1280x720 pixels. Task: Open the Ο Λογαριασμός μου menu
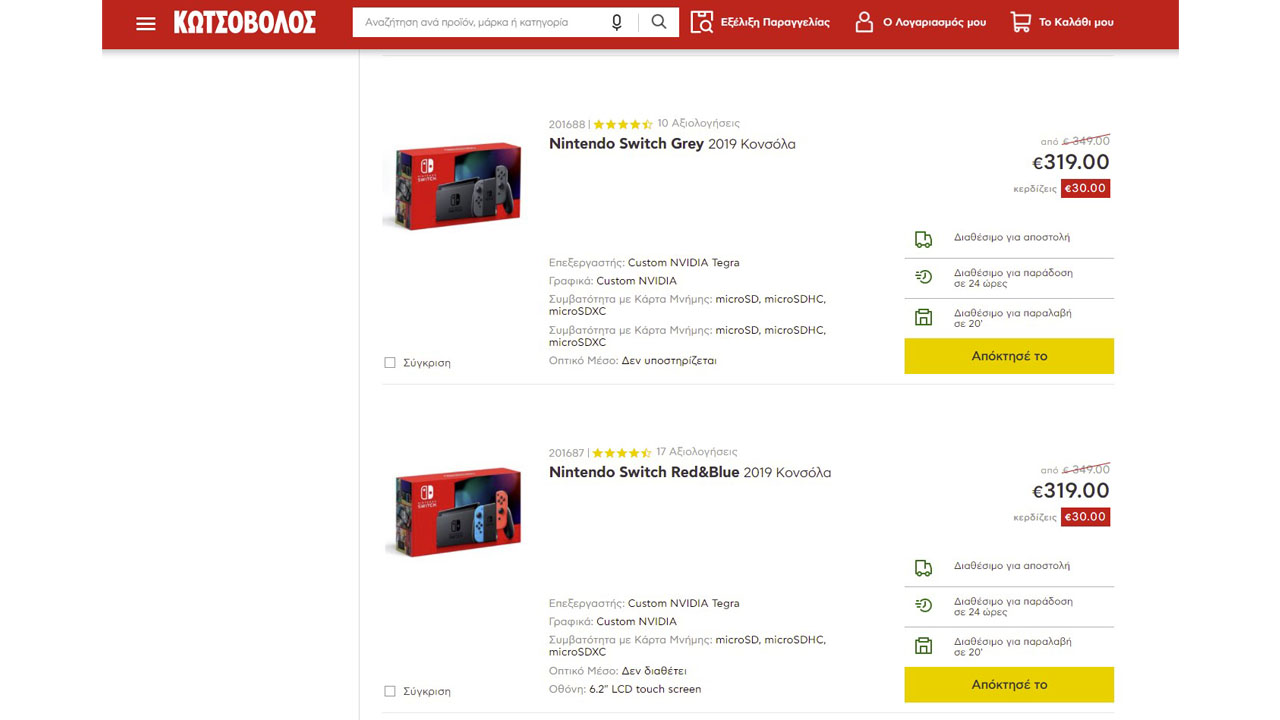pos(933,22)
